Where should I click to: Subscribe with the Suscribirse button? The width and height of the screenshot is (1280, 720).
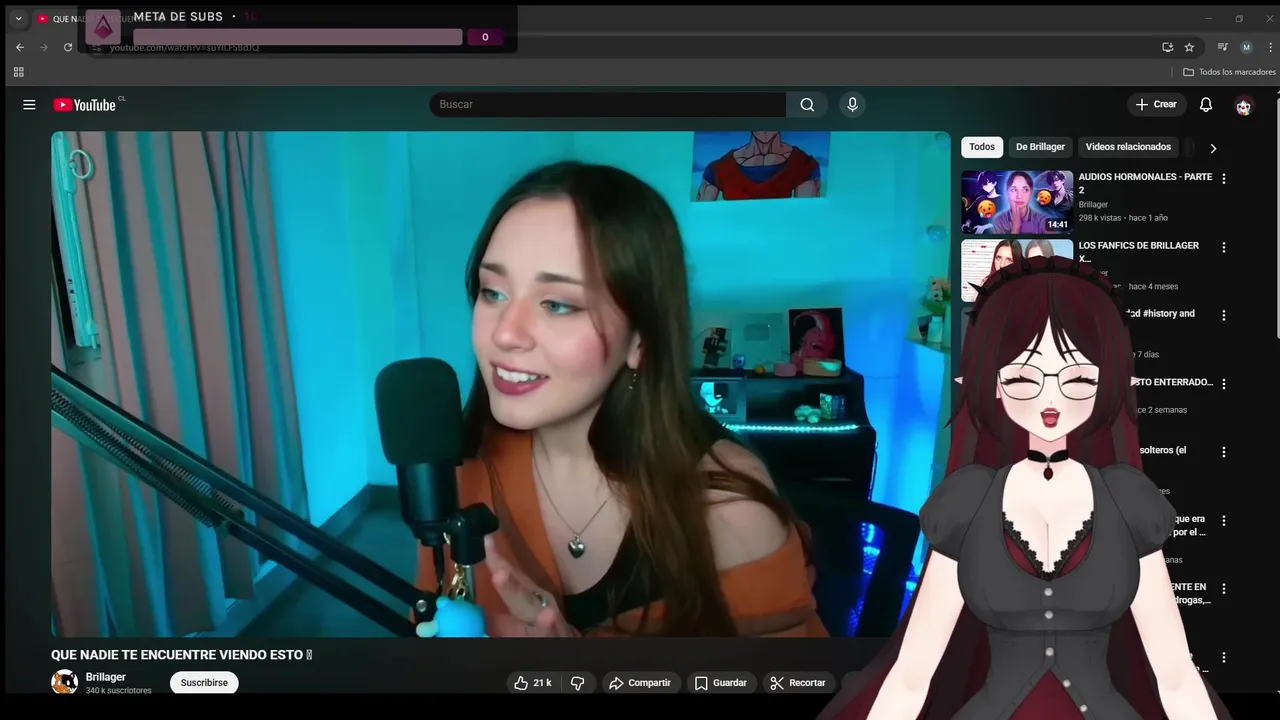click(x=204, y=683)
